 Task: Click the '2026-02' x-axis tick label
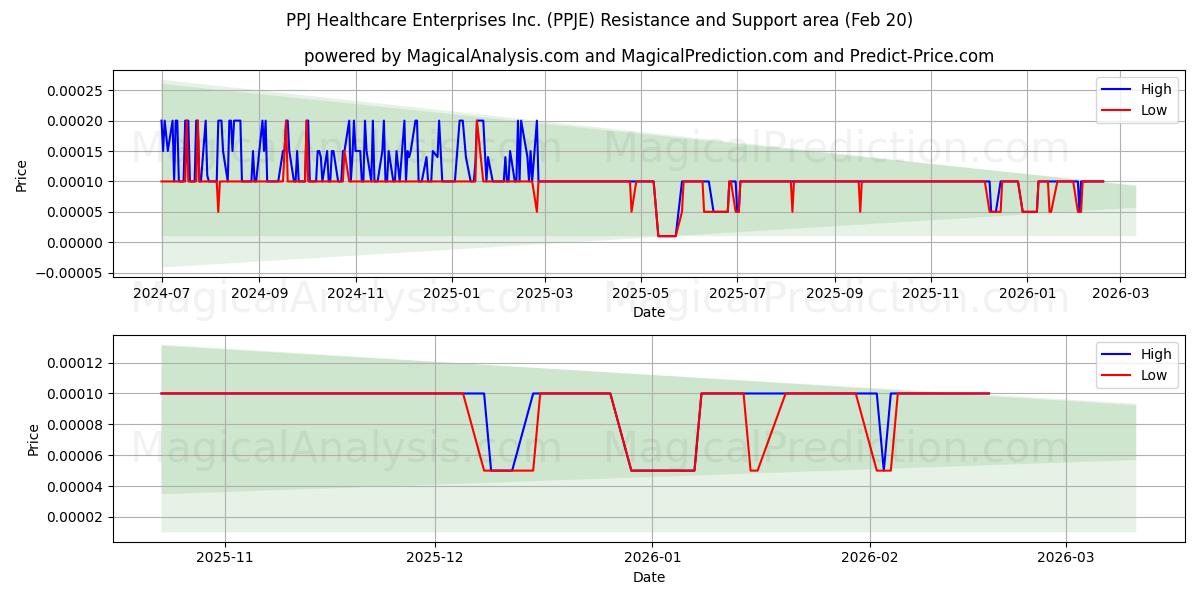click(870, 557)
